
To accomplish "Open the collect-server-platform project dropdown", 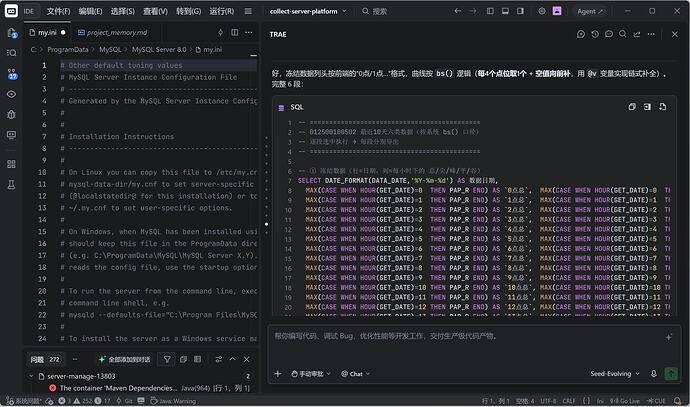I will coord(308,11).
